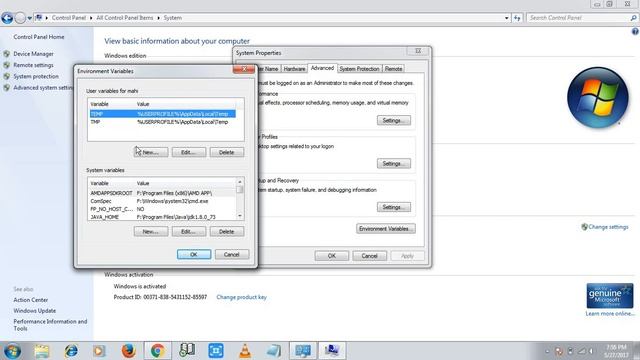Click Delete under User variables
The image size is (640, 360).
point(227,152)
